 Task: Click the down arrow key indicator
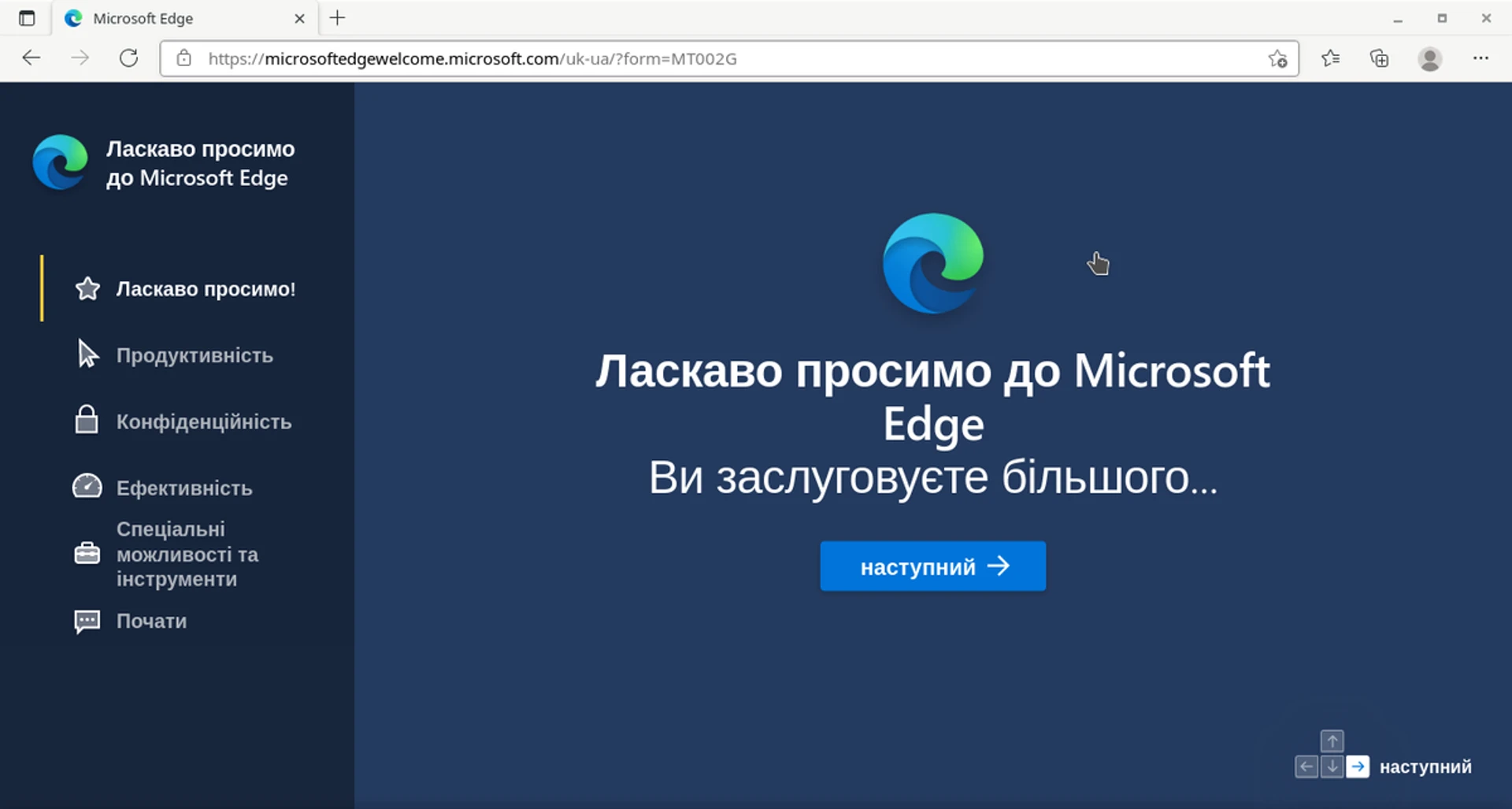pyautogui.click(x=1332, y=766)
